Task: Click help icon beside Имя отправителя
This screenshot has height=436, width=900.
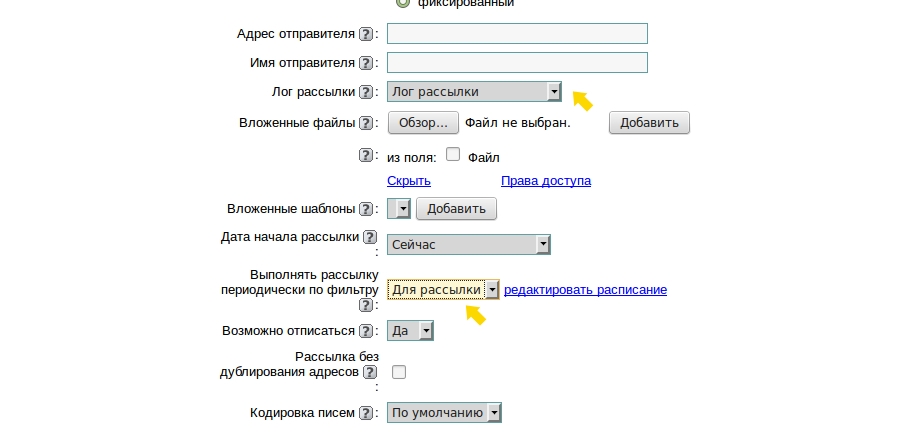Action: [366, 63]
